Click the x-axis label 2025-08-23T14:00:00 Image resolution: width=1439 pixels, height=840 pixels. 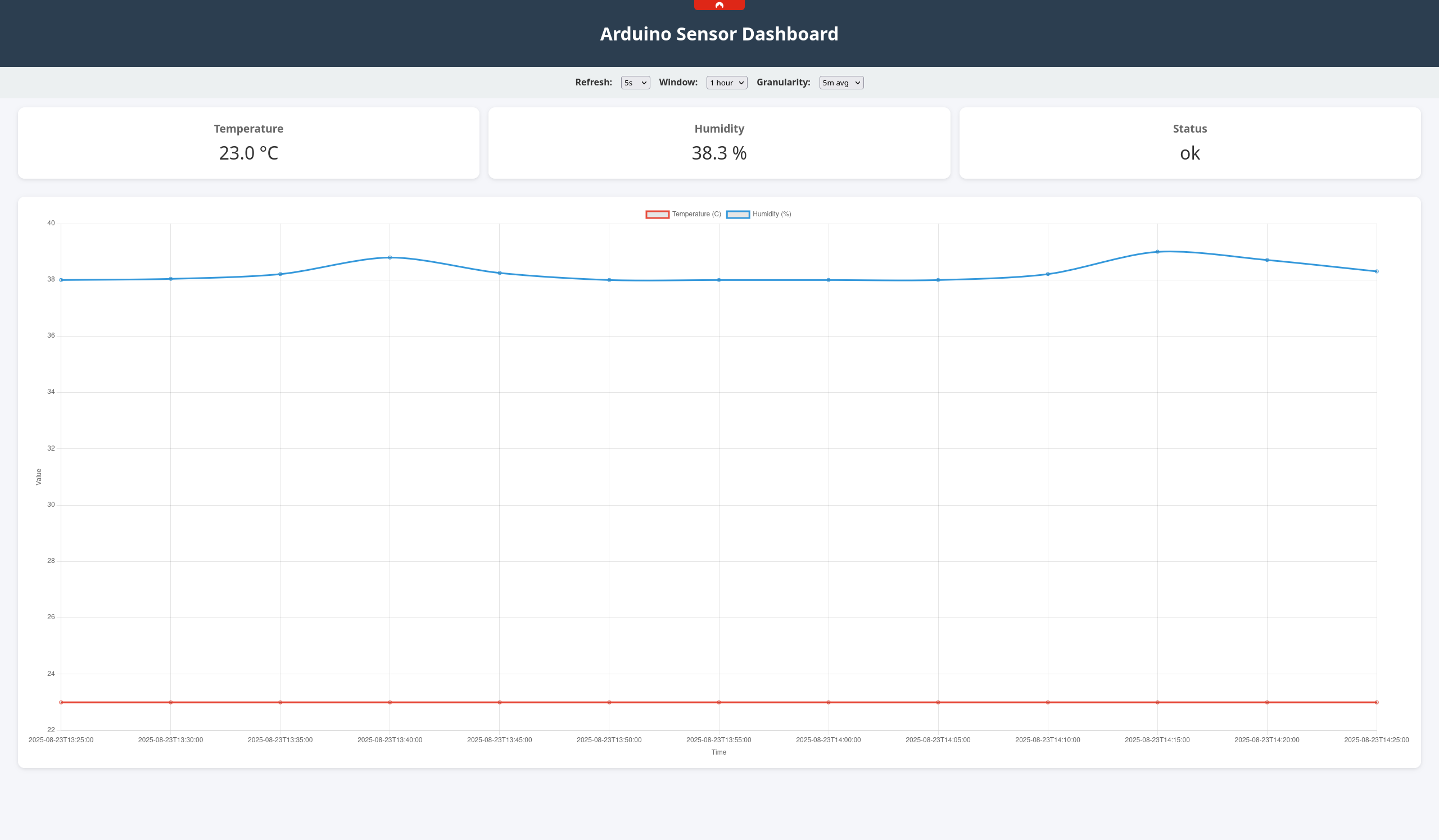coord(828,740)
